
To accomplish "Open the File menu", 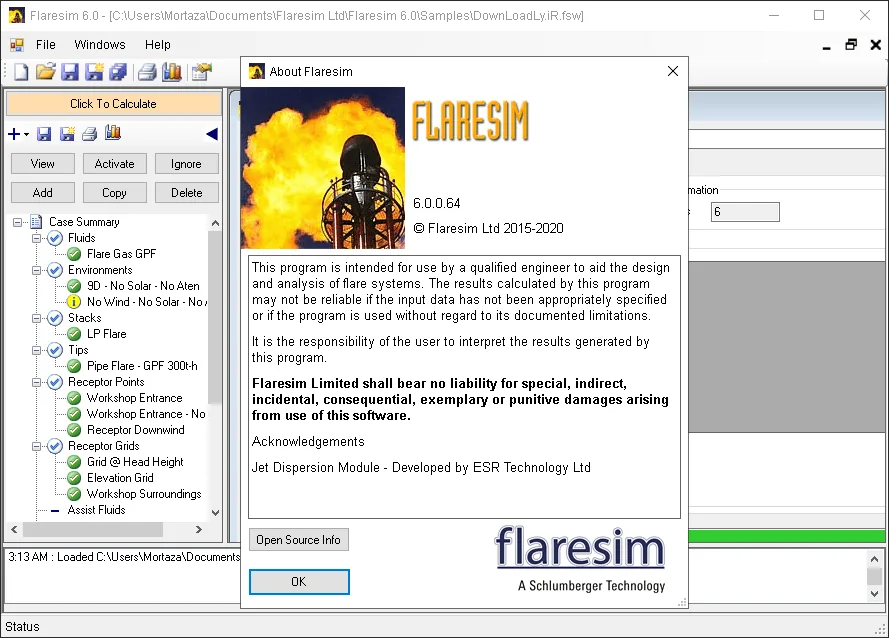I will point(45,45).
